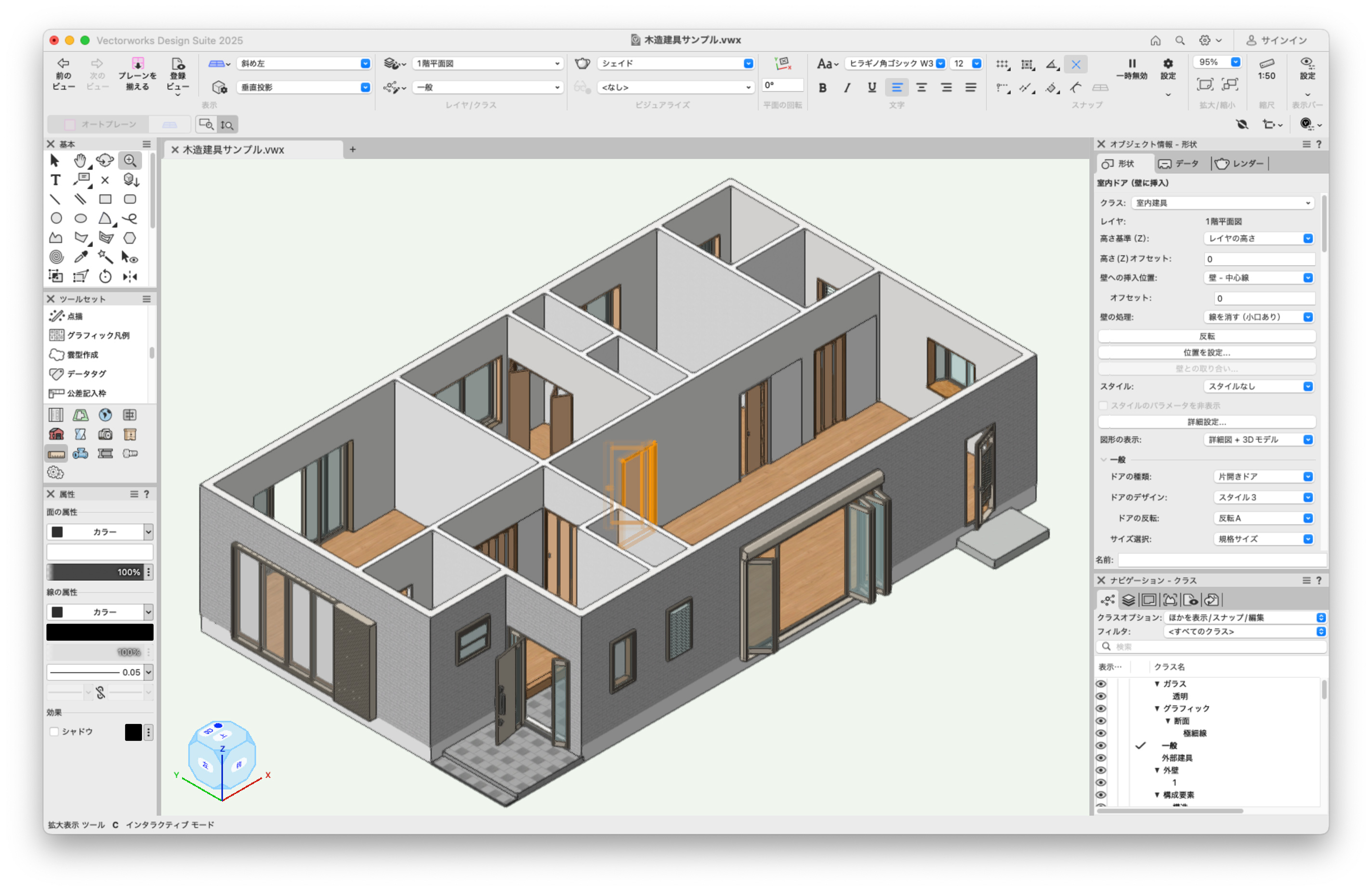The height and width of the screenshot is (891, 1372).
Task: Select the Circle tool
Action: click(x=56, y=219)
